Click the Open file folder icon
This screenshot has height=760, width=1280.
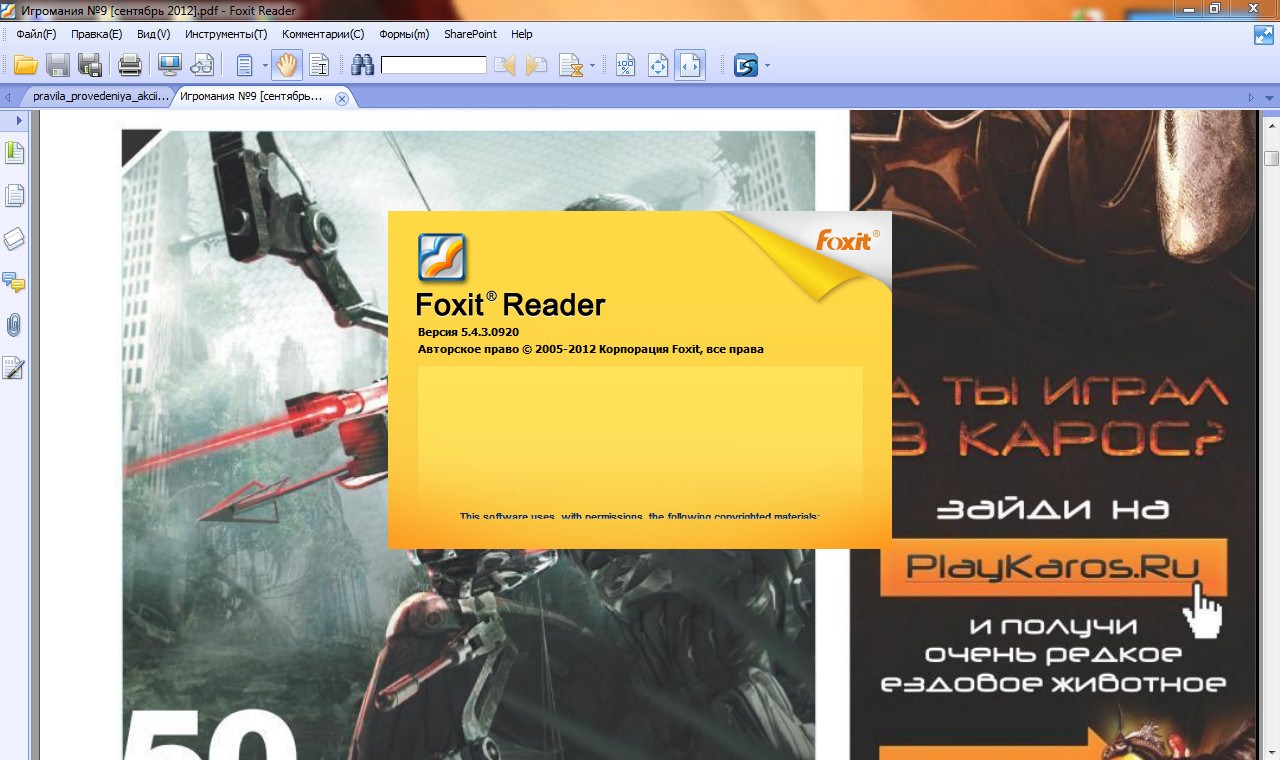(25, 66)
